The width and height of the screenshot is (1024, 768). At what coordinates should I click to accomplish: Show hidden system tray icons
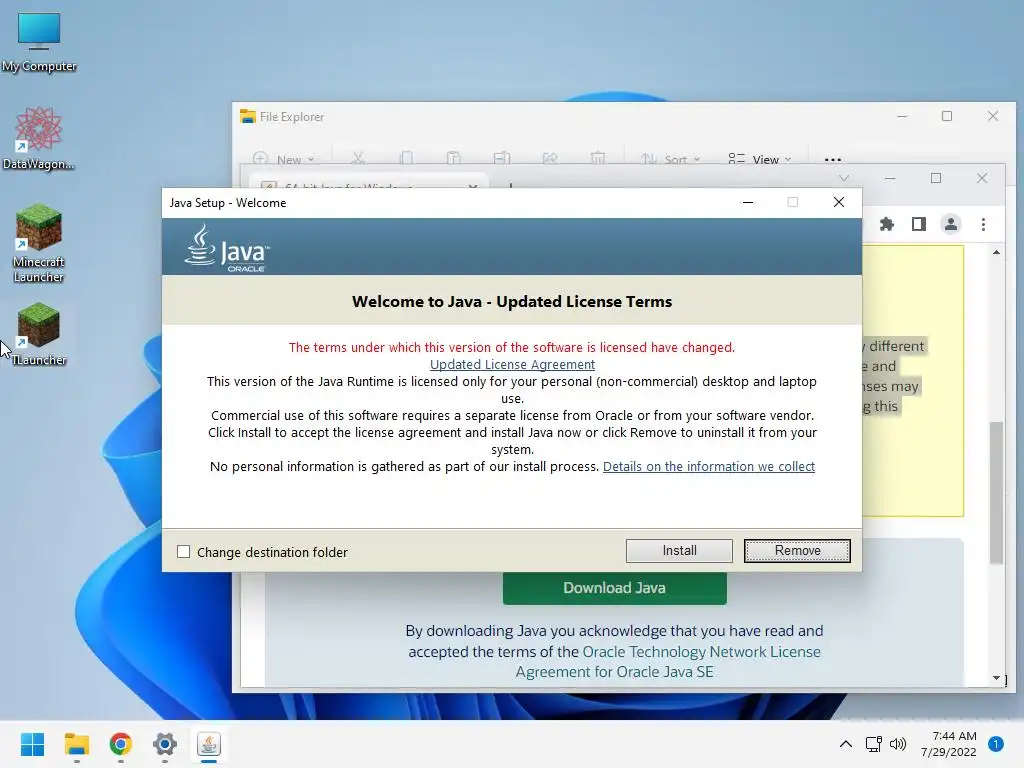point(846,744)
